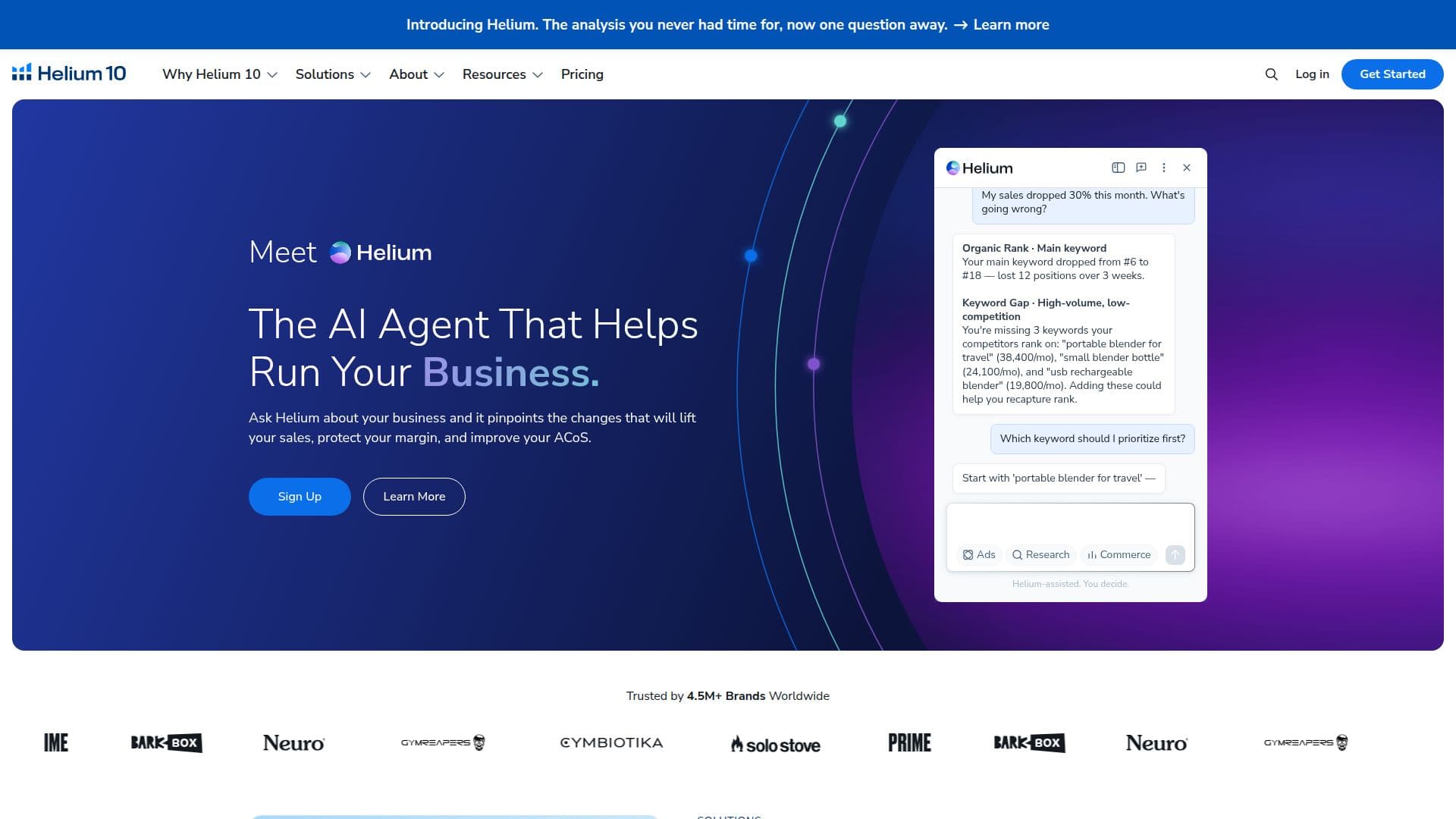Open the site search magnifier icon
This screenshot has height=819, width=1456.
coord(1272,74)
